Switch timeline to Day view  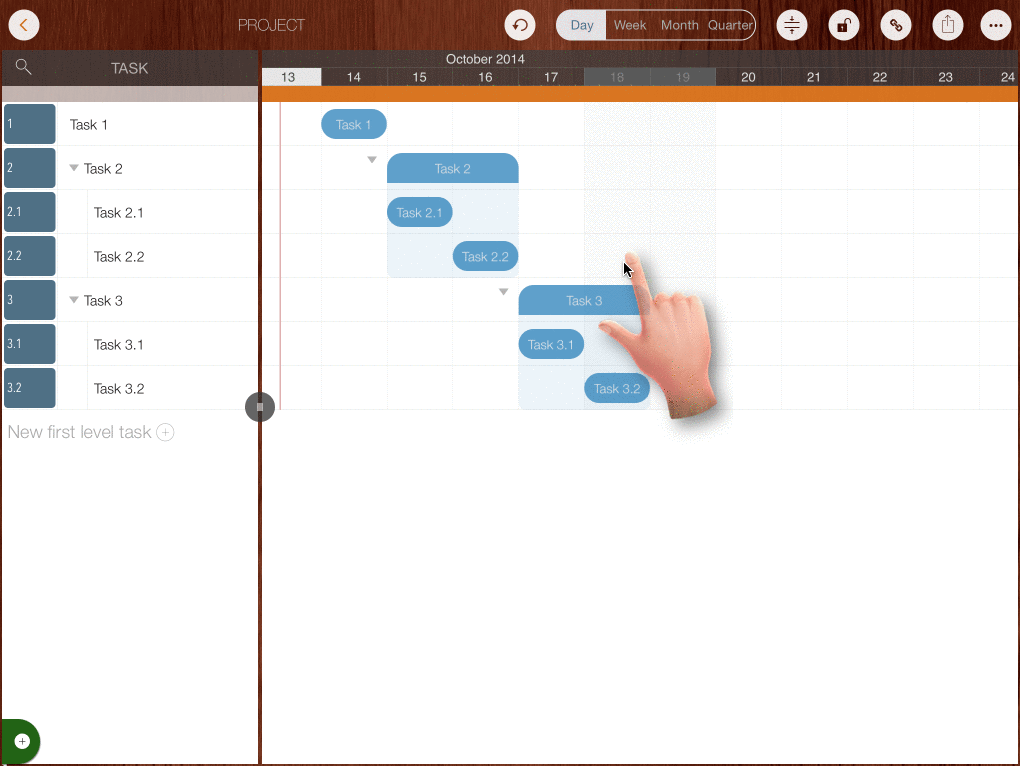point(582,25)
